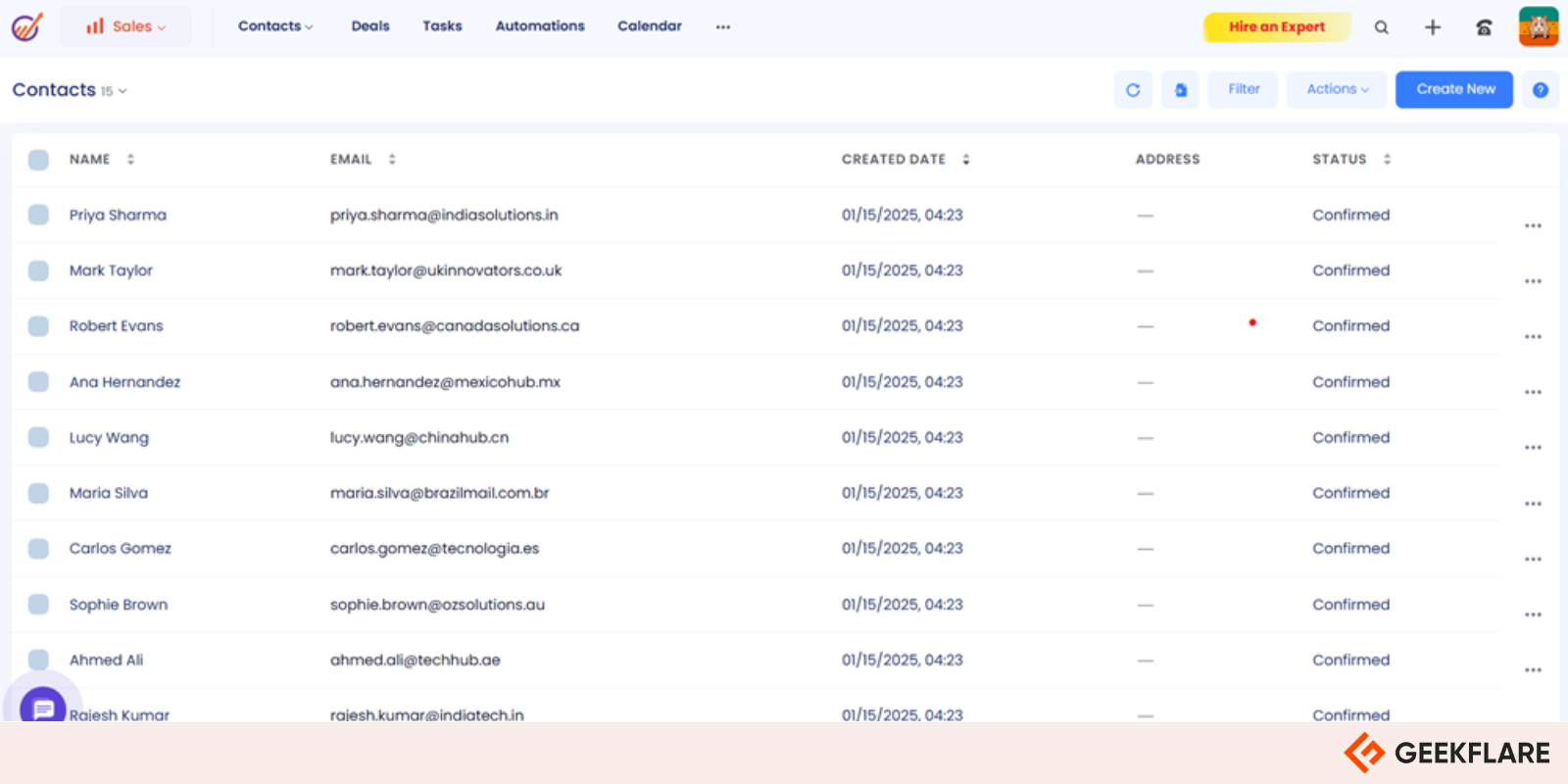Image resolution: width=1568 pixels, height=784 pixels.
Task: Select Sophie Brown's row checkbox
Action: [x=38, y=605]
